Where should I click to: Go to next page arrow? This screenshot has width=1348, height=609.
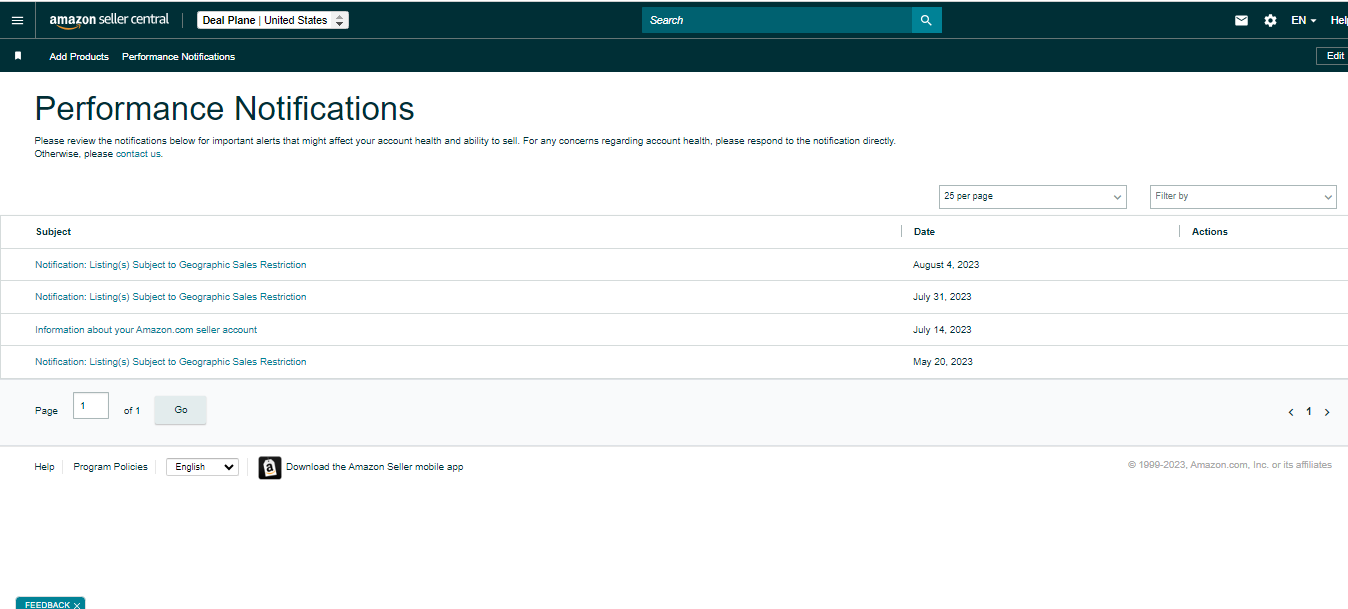coord(1327,412)
